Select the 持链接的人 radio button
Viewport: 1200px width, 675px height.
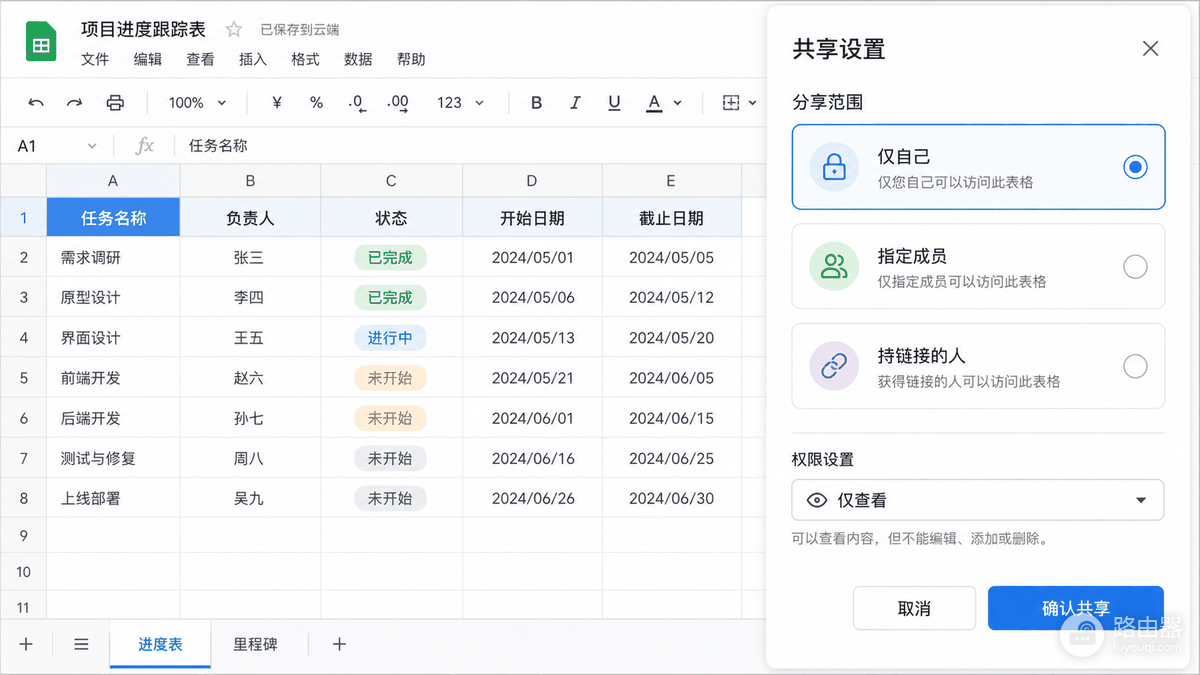point(1135,367)
